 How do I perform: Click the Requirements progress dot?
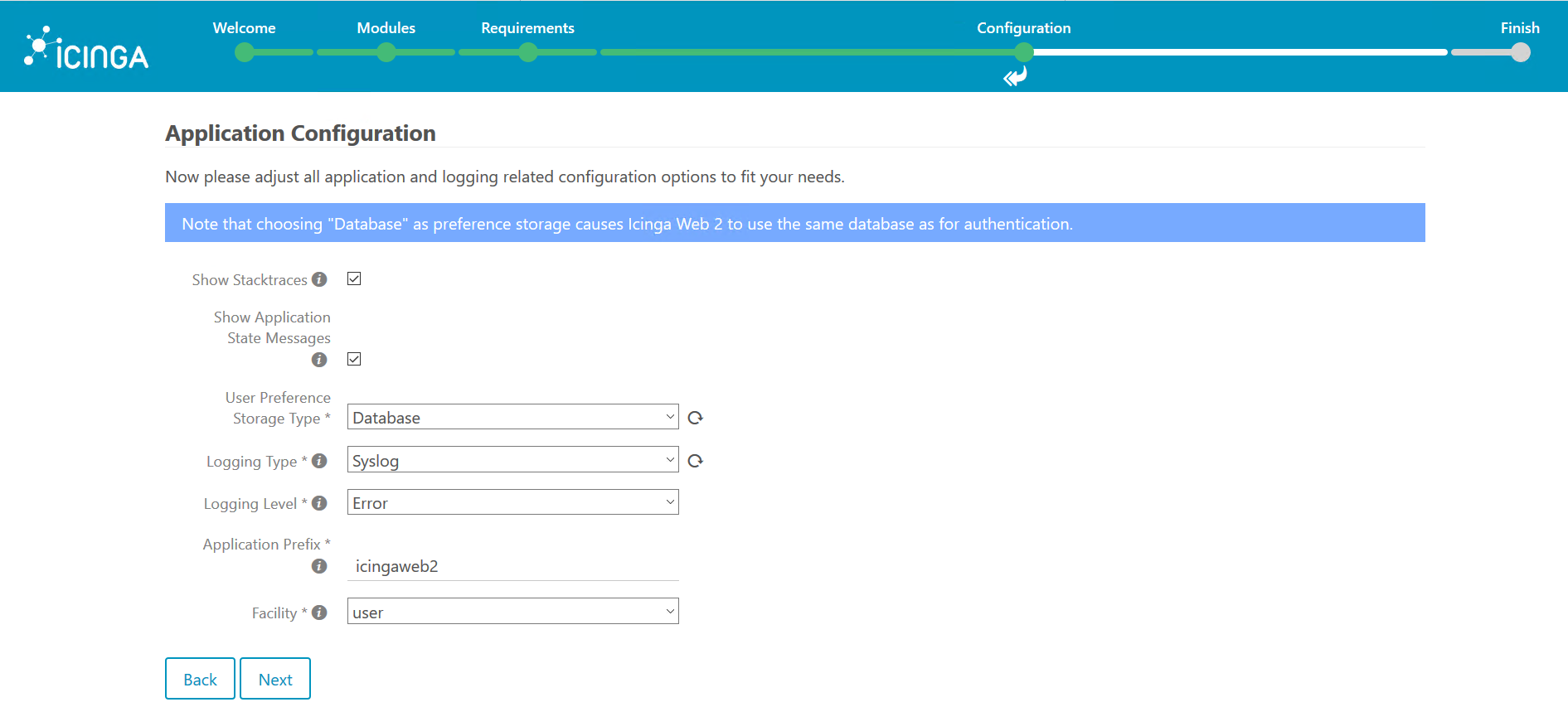click(528, 52)
